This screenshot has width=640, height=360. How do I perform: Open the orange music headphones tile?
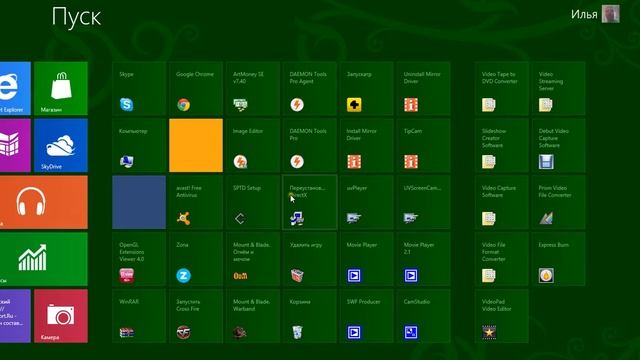(x=44, y=202)
